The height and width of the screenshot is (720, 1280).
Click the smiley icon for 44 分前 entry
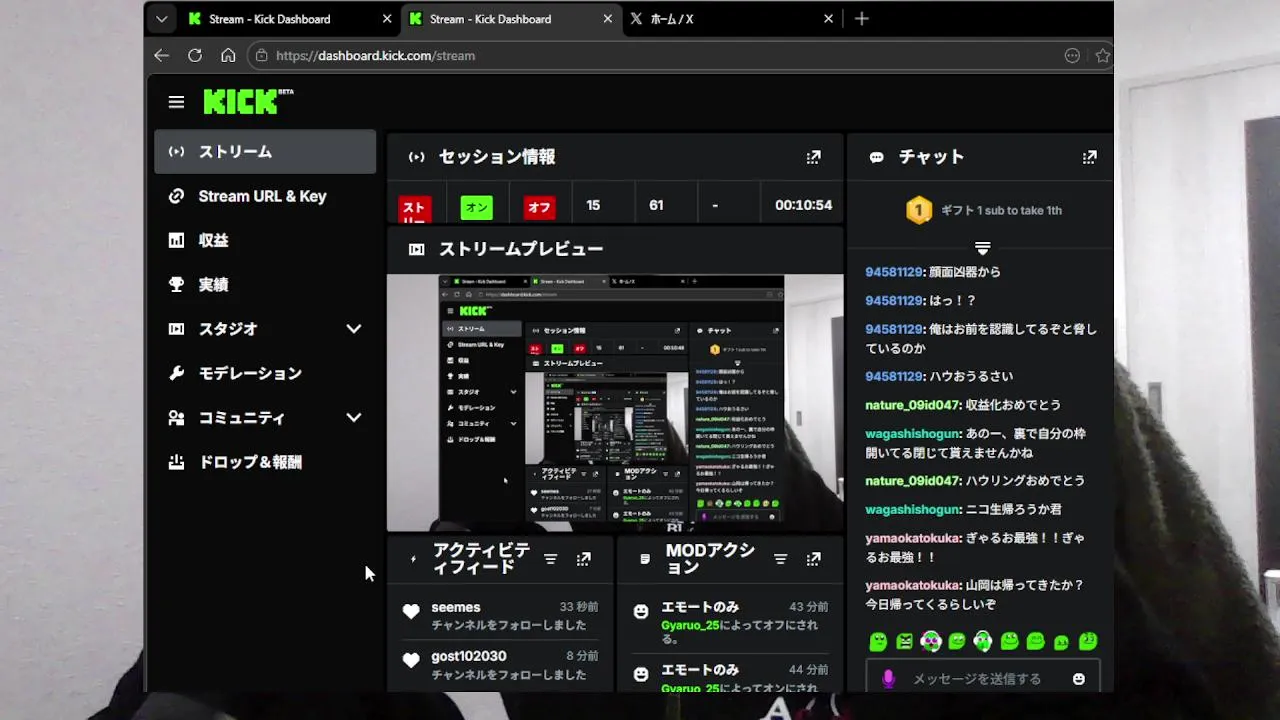(641, 674)
